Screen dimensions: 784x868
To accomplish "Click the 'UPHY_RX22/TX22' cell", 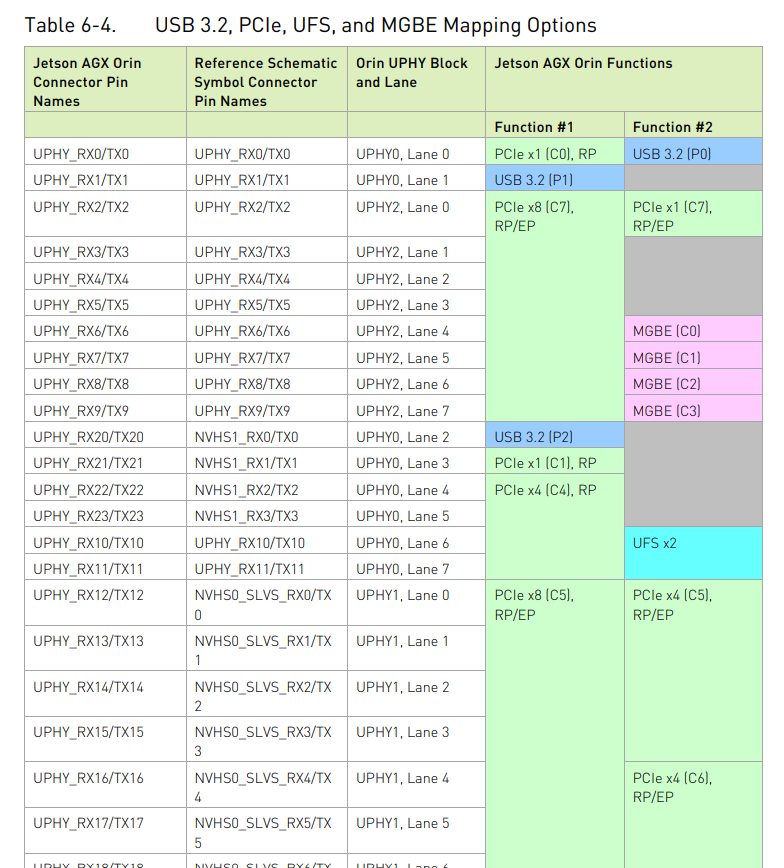I will pos(105,488).
